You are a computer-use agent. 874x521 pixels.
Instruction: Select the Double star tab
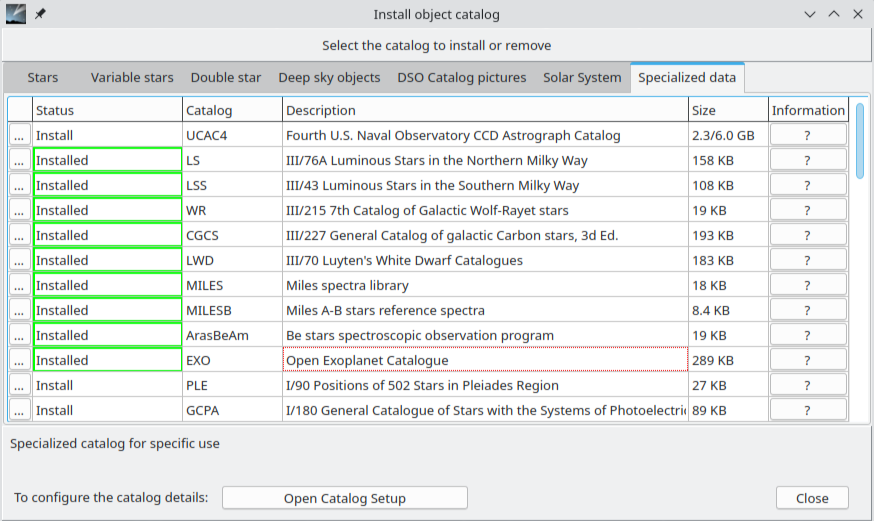pos(226,77)
